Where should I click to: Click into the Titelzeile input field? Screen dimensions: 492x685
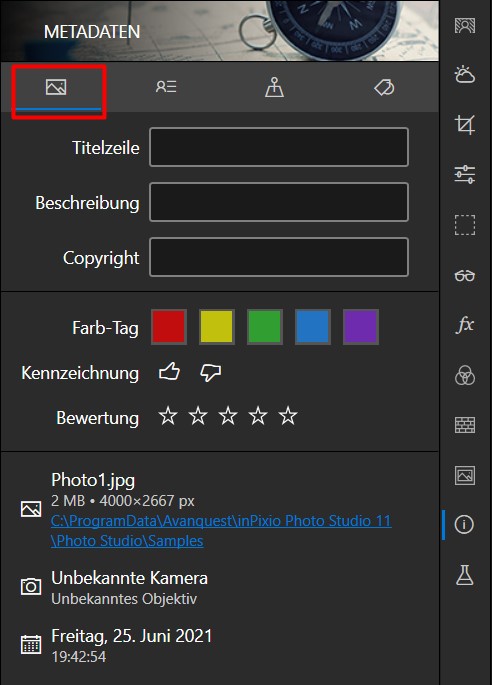tap(279, 147)
